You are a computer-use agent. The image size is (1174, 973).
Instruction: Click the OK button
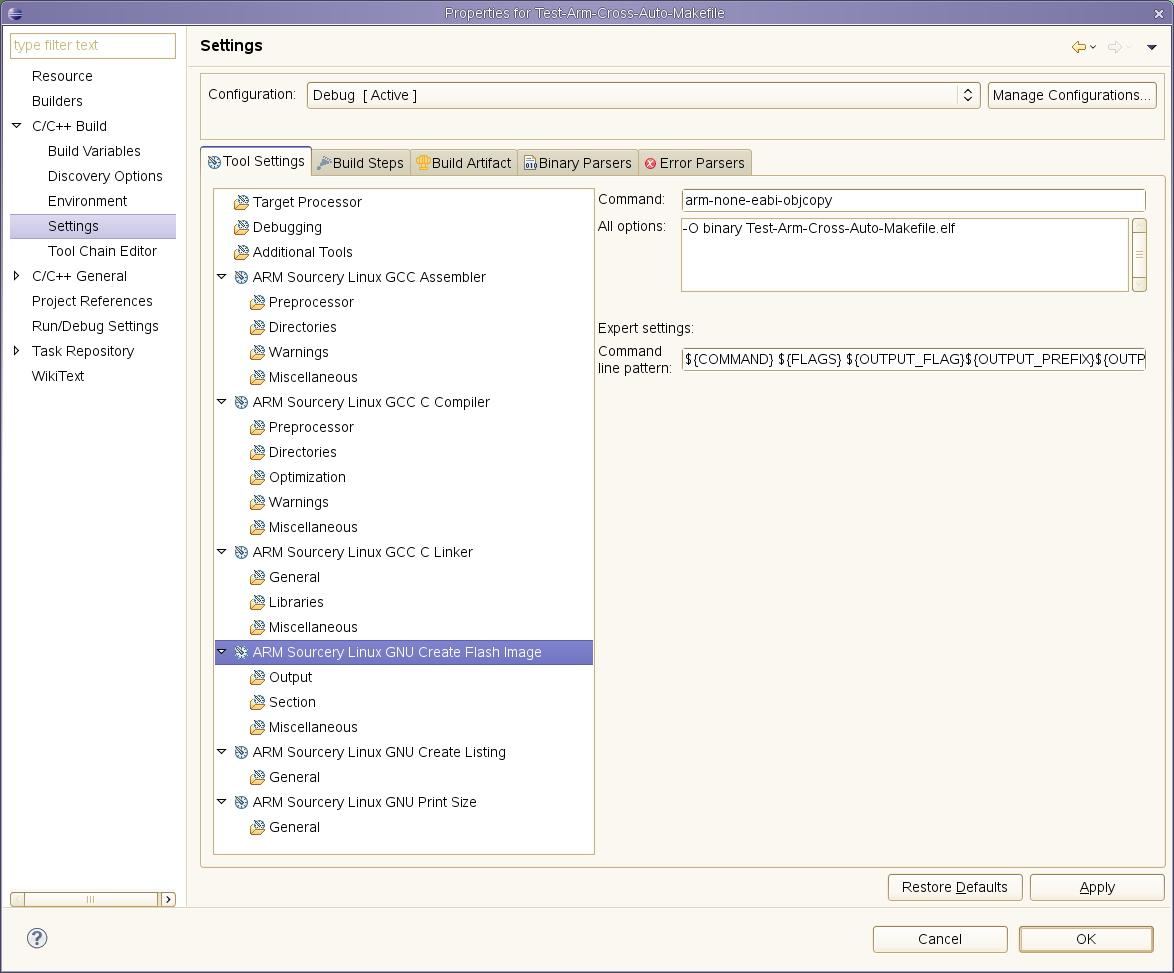[x=1086, y=939]
